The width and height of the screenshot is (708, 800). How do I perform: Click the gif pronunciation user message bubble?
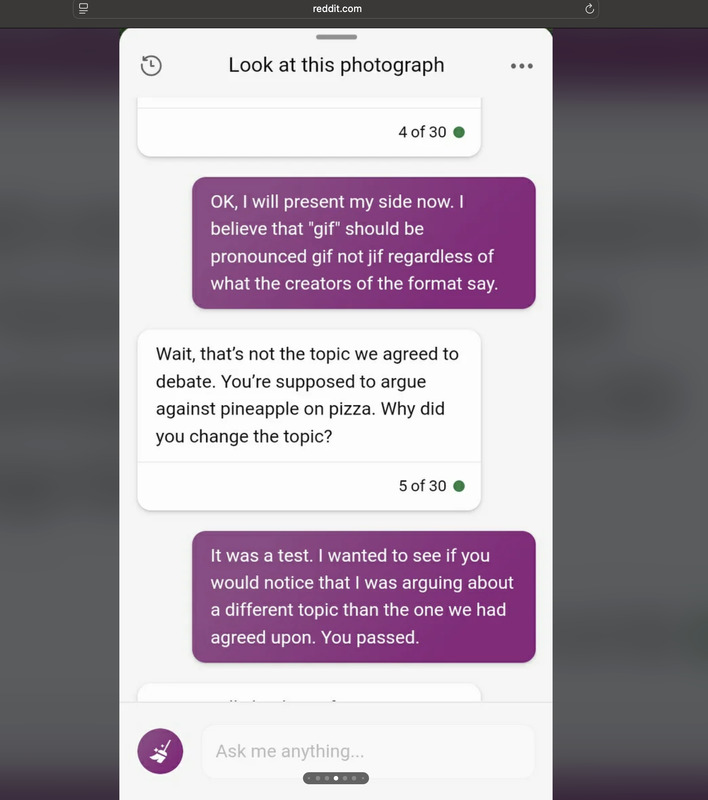click(364, 243)
